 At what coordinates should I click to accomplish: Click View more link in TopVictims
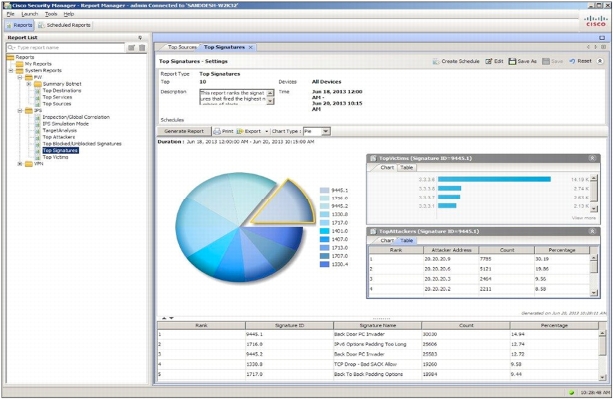point(583,218)
